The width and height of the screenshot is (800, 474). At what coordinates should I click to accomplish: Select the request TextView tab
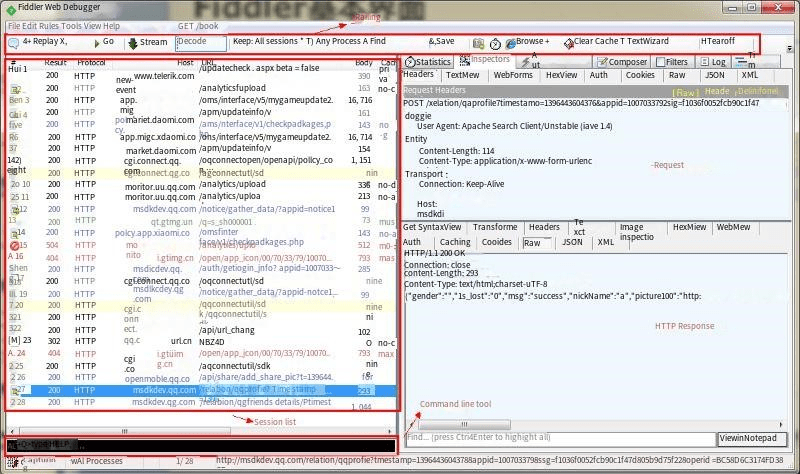(463, 76)
